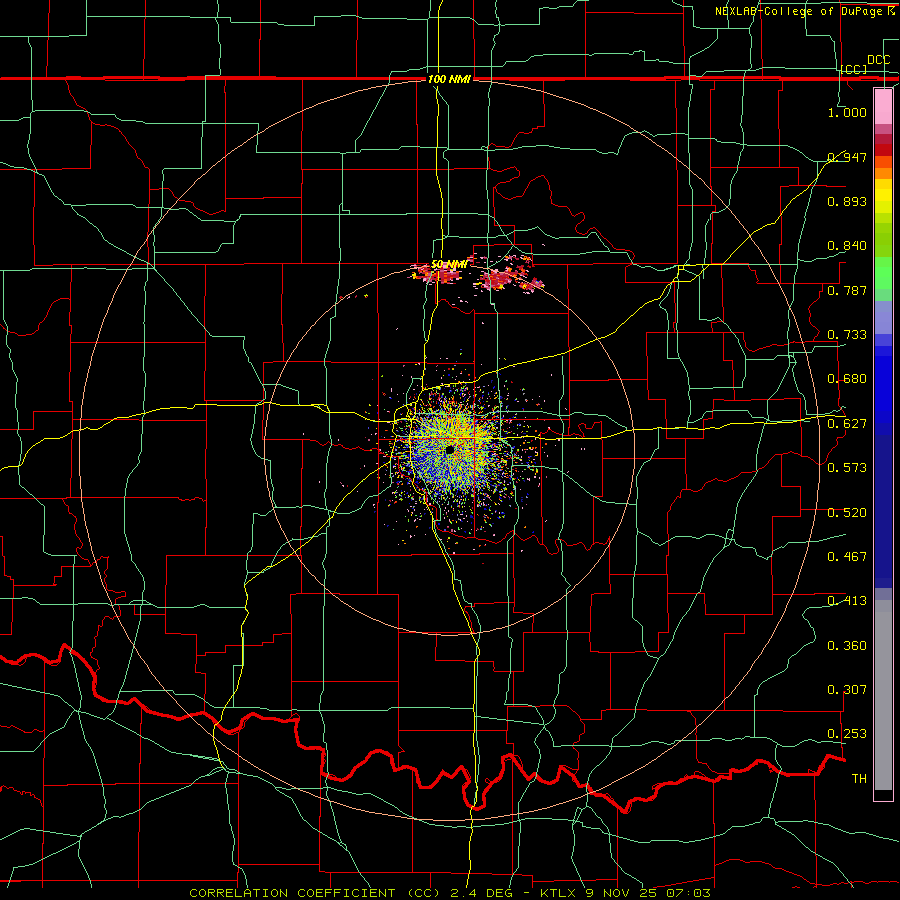
Task: Click the 0.467 color scale value
Action: tap(847, 557)
